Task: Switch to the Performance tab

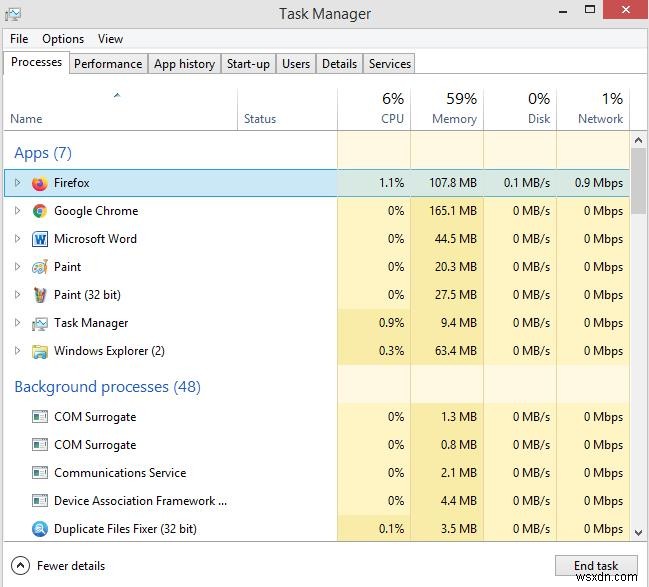Action: click(108, 64)
